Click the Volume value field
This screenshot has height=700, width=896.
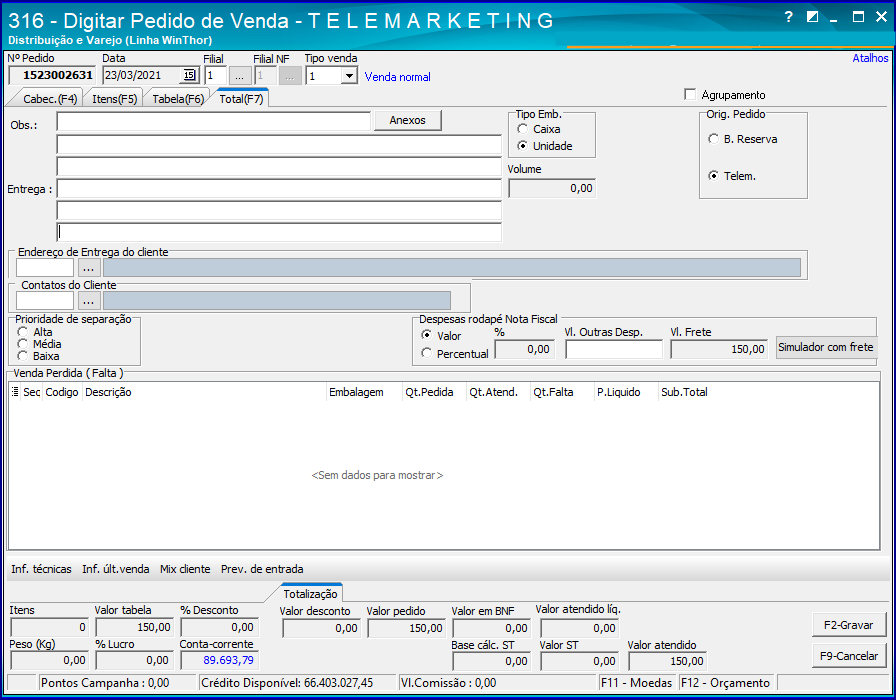(552, 188)
